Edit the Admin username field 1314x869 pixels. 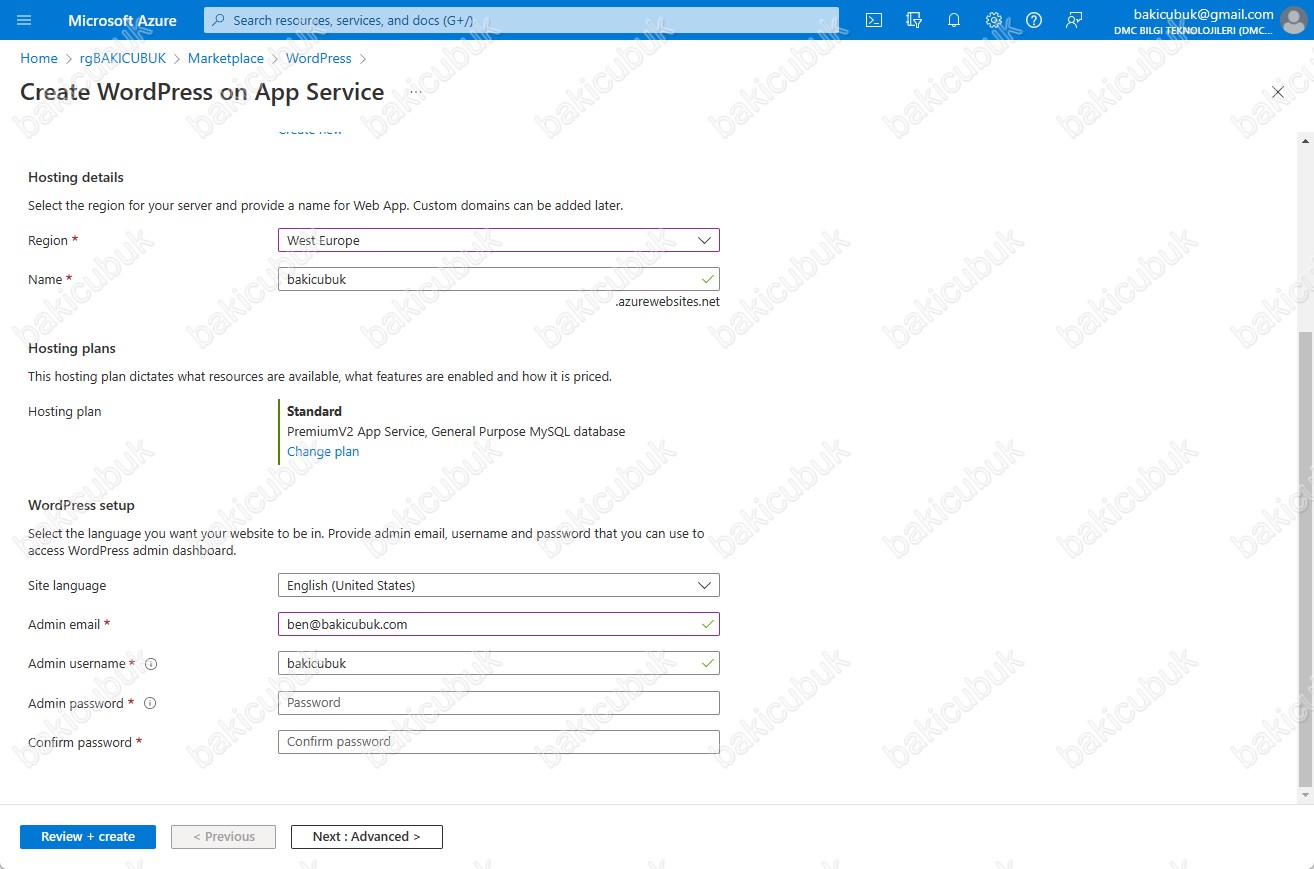(x=498, y=663)
